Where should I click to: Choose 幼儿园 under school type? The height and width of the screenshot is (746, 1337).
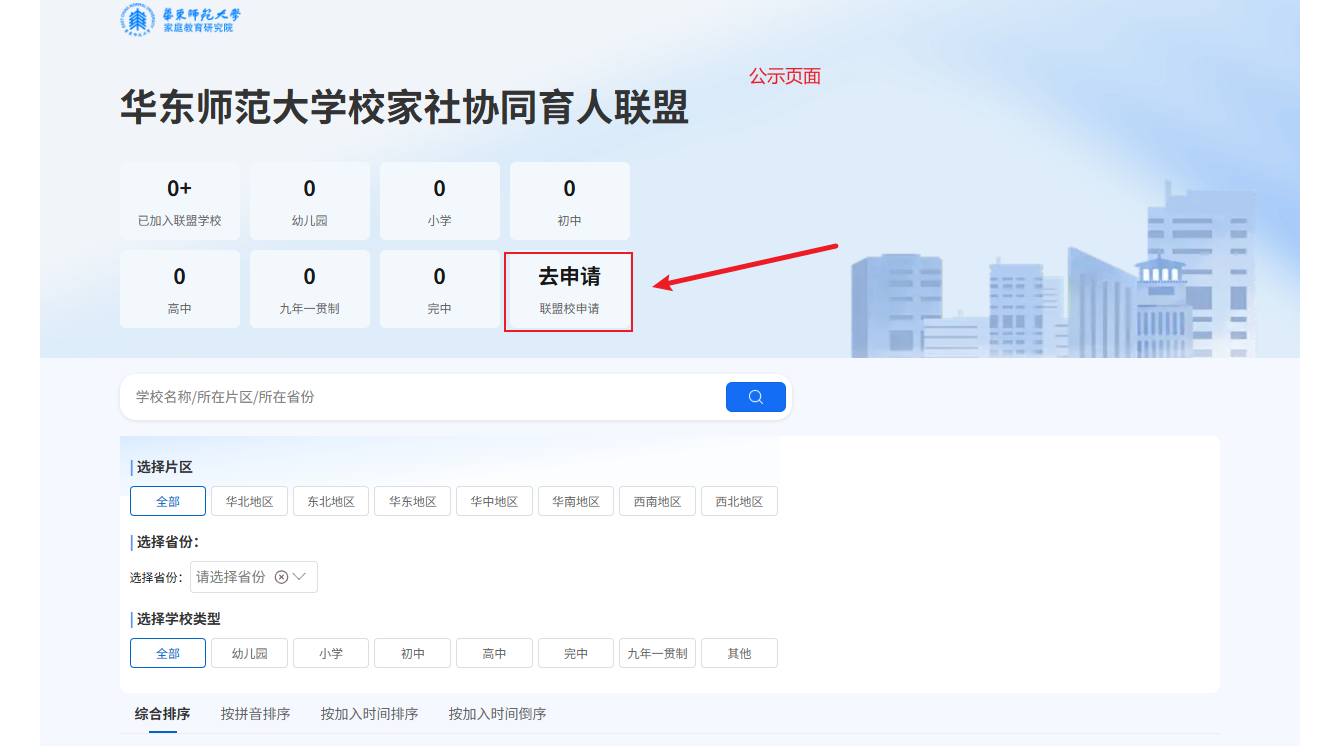[249, 653]
